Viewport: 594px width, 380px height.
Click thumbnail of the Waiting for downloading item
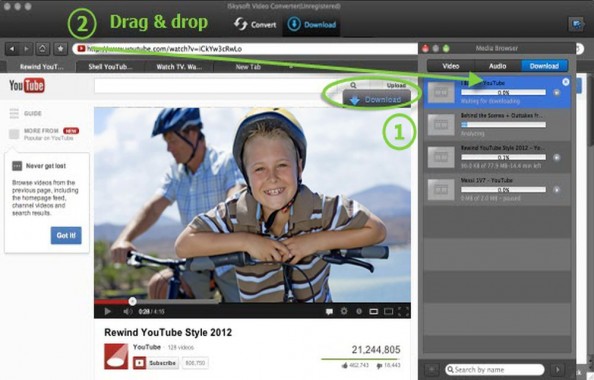441,92
